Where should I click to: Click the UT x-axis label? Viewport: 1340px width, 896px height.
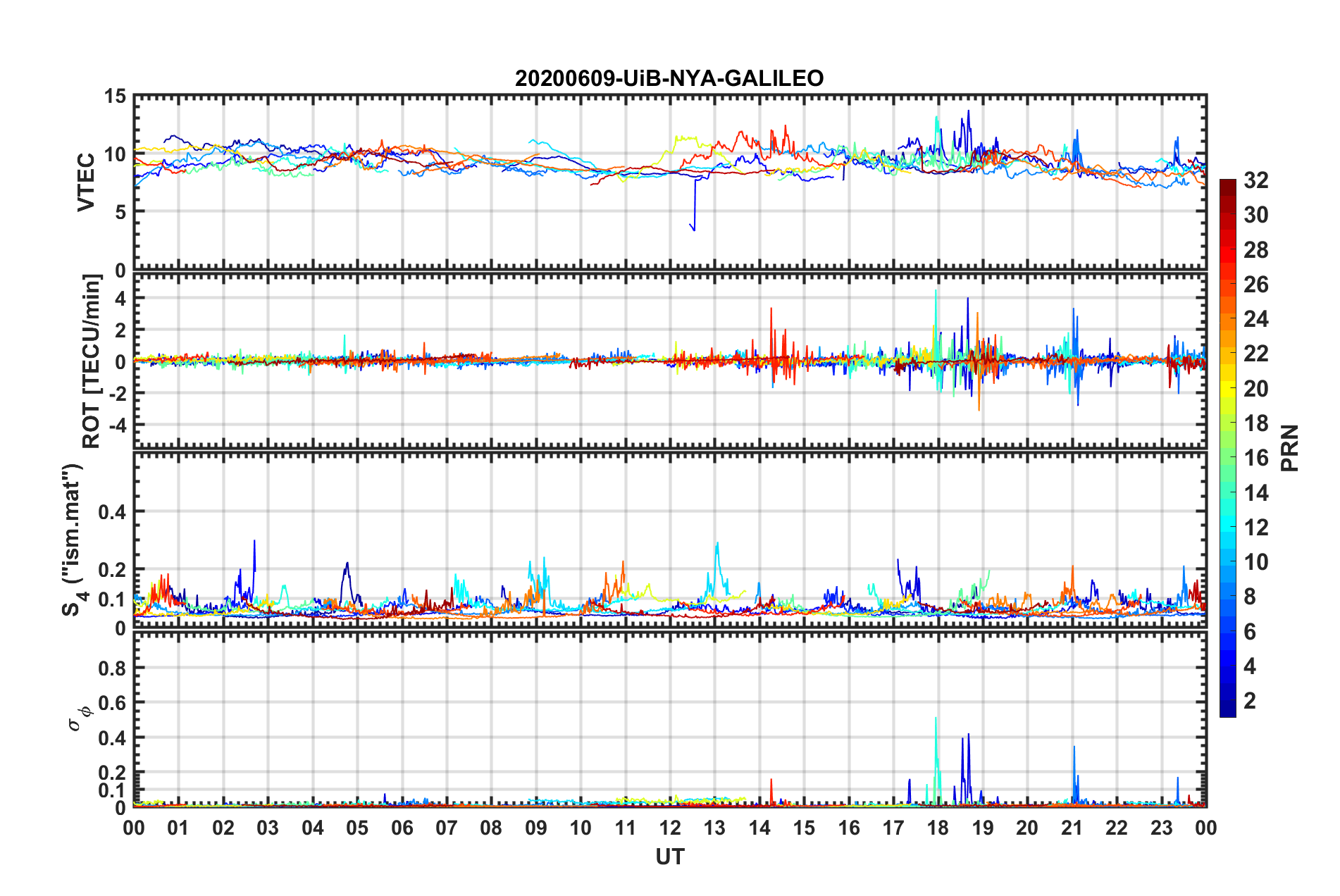click(x=670, y=857)
